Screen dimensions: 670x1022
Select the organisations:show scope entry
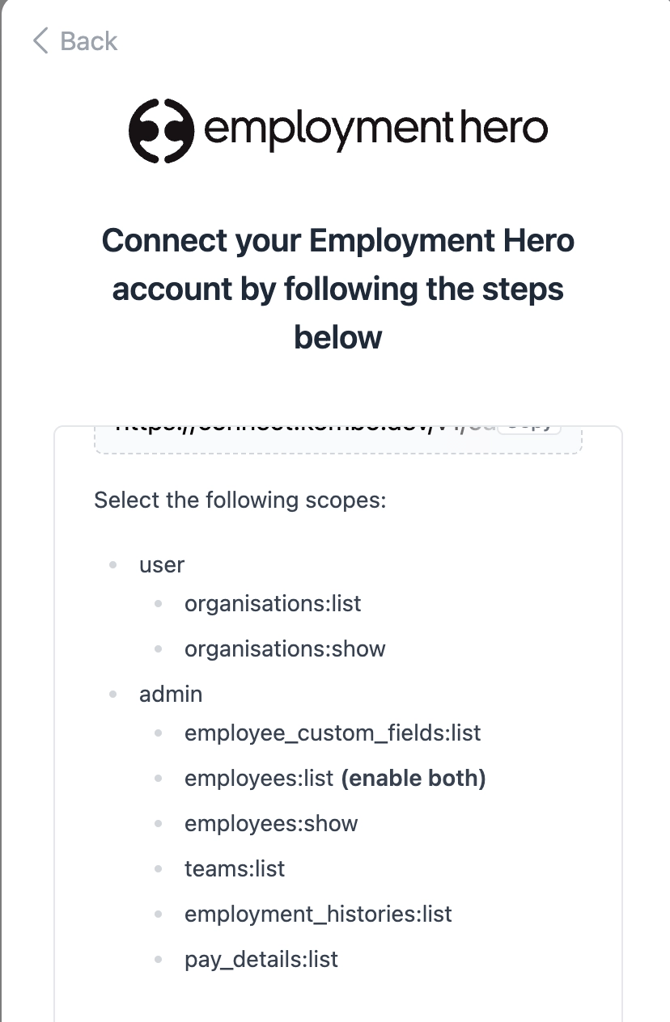pyautogui.click(x=285, y=649)
